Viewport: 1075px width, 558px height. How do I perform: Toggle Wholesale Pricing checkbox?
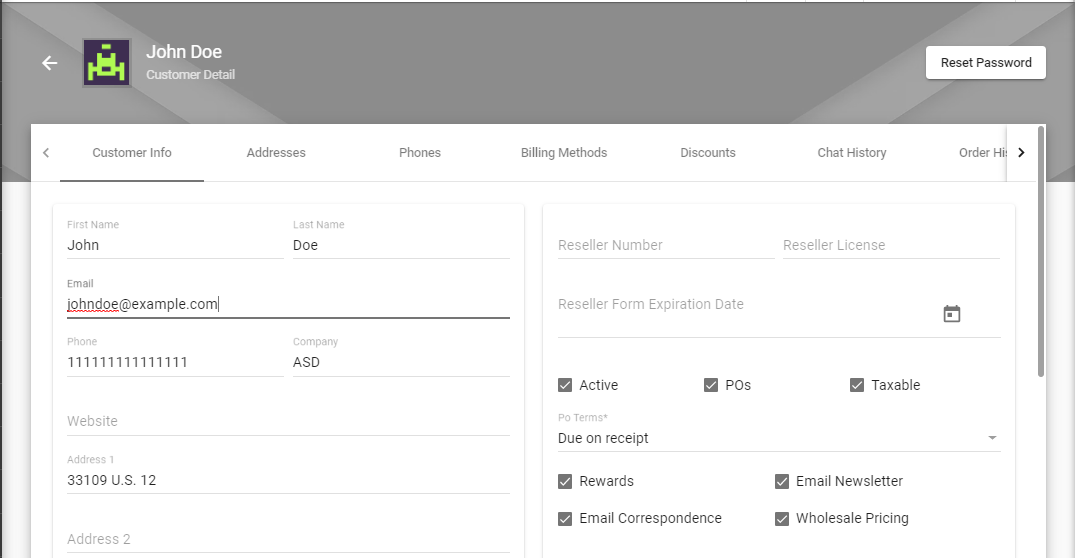[782, 518]
